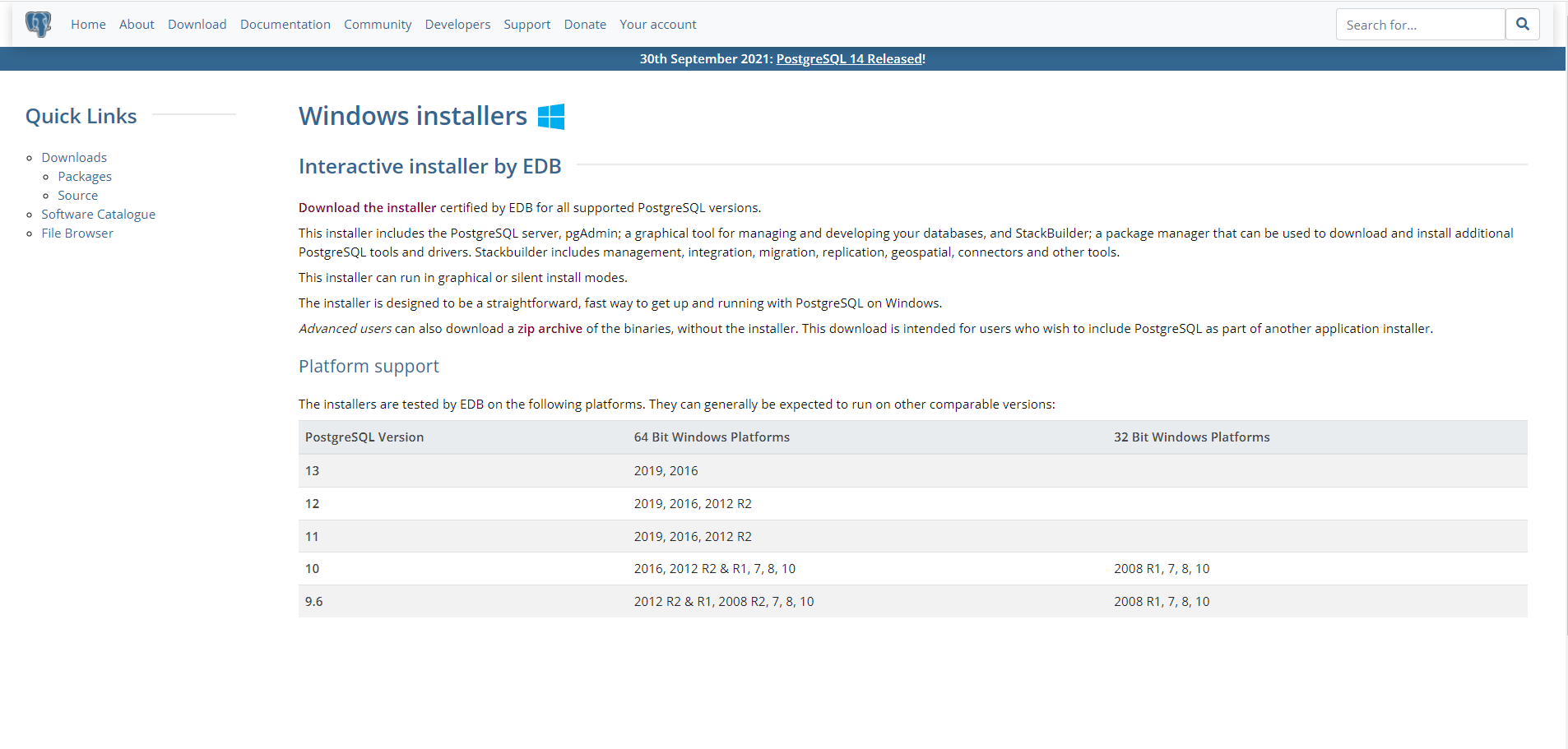Click the Windows logo beside the heading
The width and height of the screenshot is (1568, 749).
coord(551,117)
